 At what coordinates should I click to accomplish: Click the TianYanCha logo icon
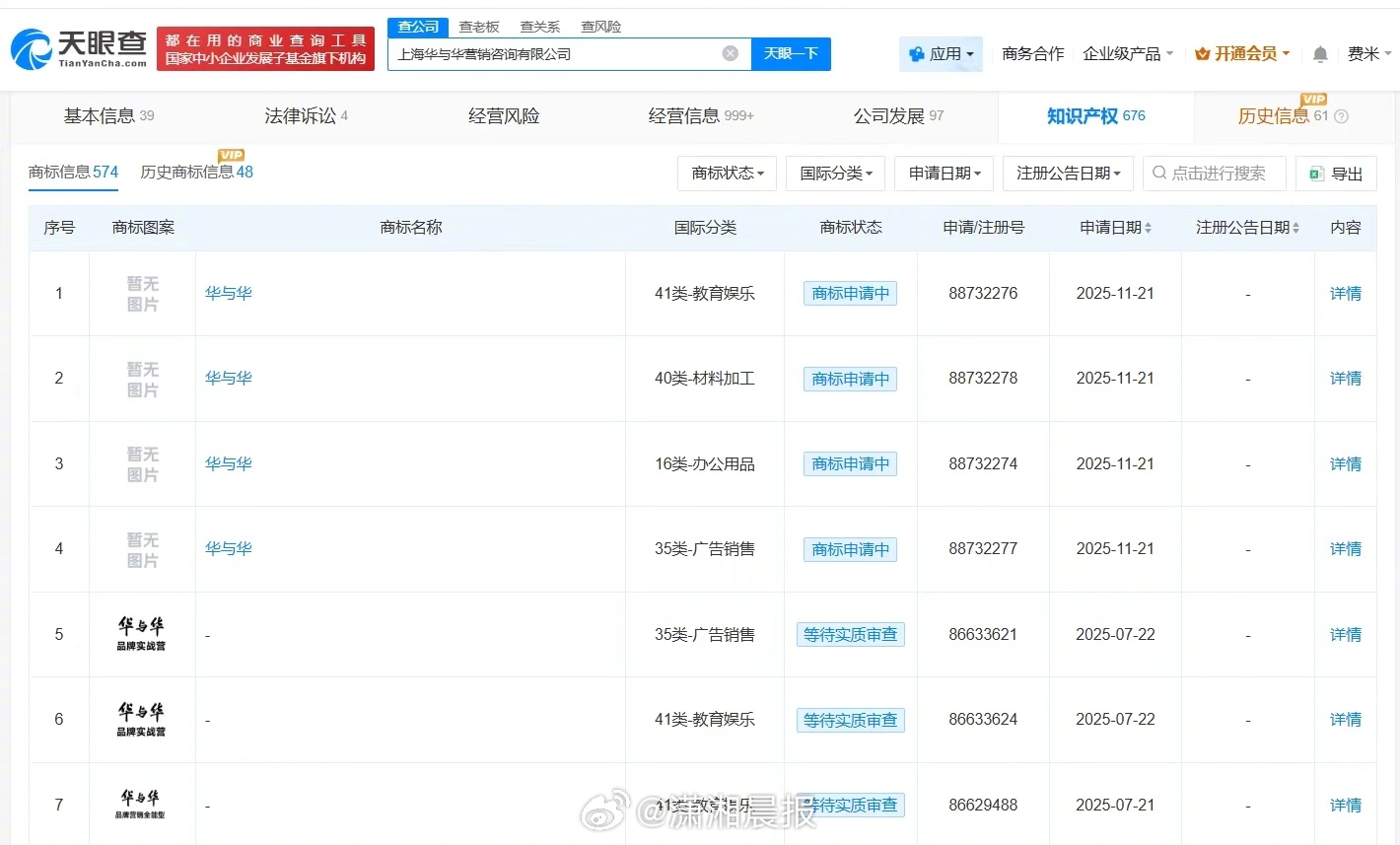click(x=32, y=49)
